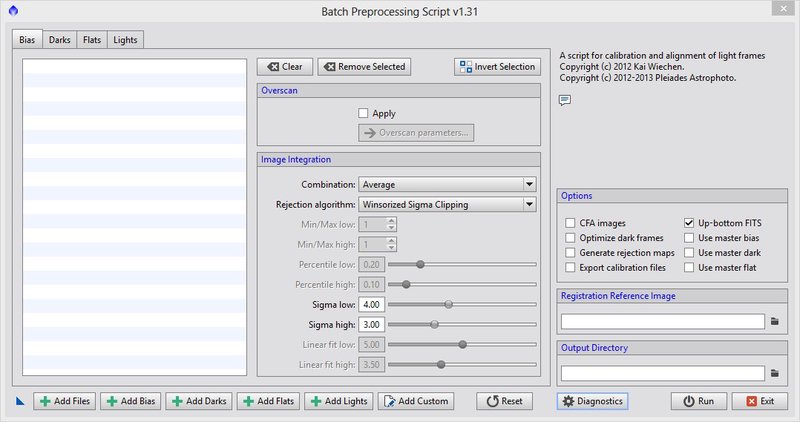Add Lights frames
This screenshot has height=422, width=800.
point(339,401)
